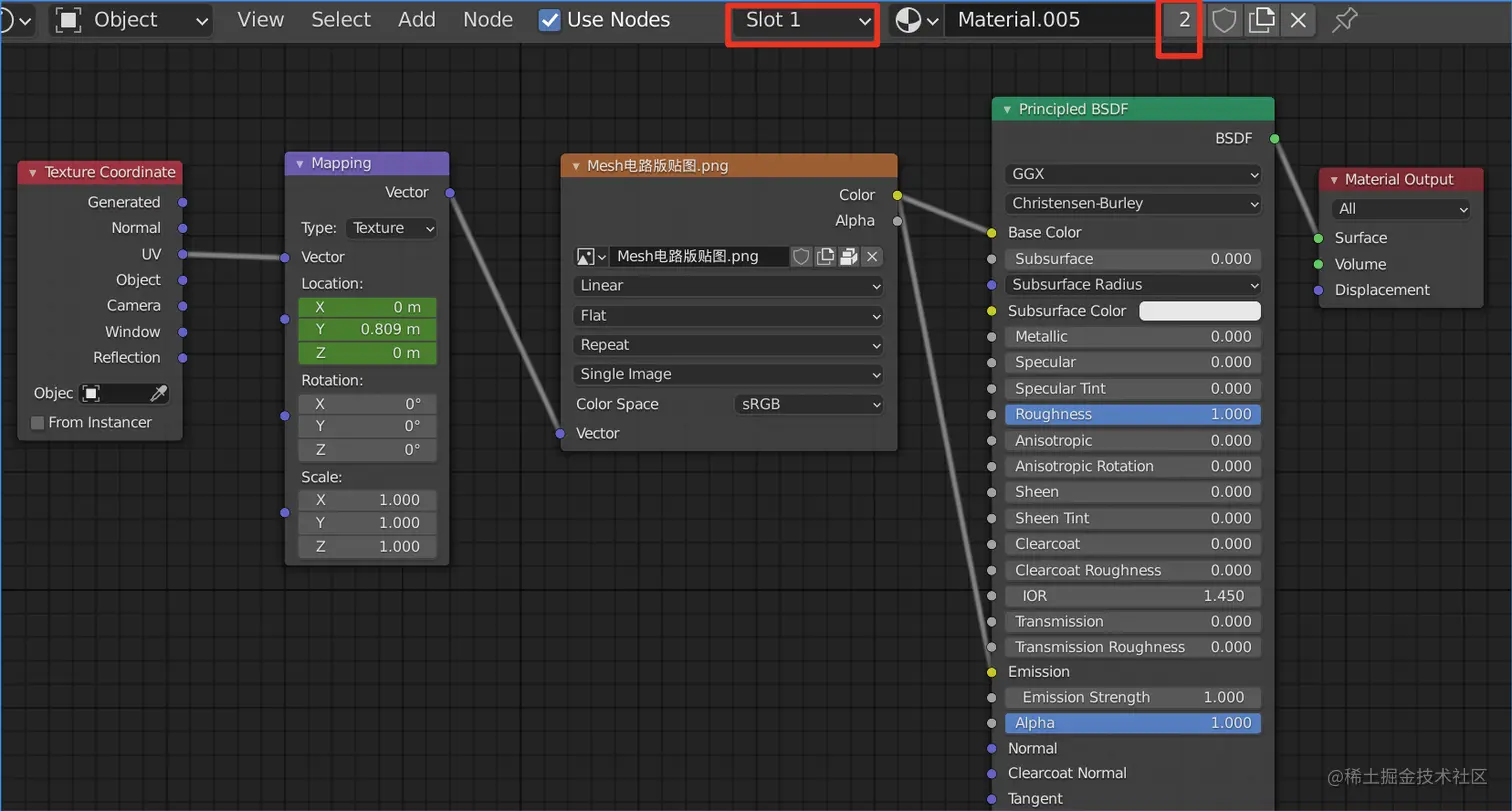Click the Emission Strength value field
Image resolution: width=1512 pixels, height=811 pixels.
[1133, 698]
